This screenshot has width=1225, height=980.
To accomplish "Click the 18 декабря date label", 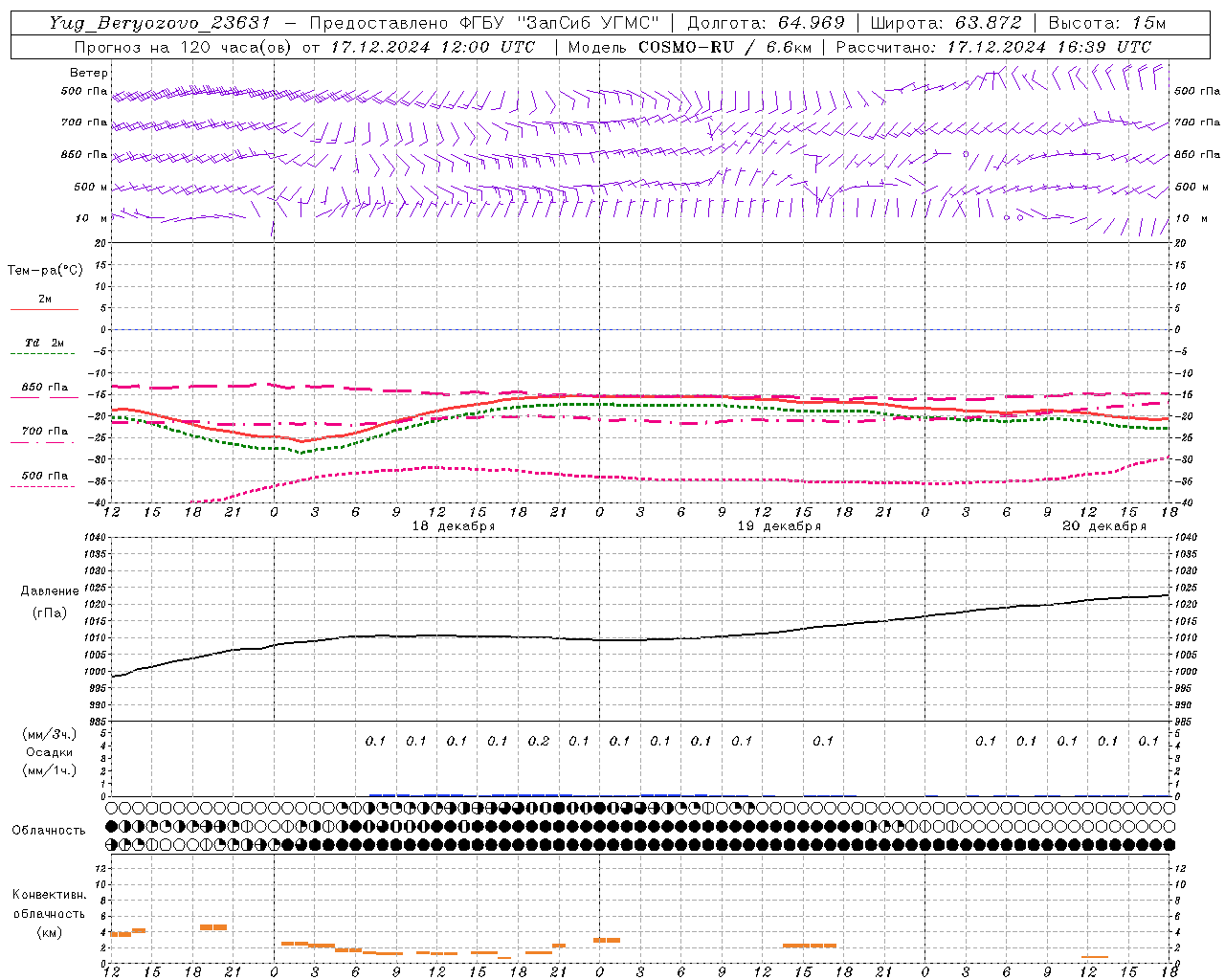I will pyautogui.click(x=454, y=526).
